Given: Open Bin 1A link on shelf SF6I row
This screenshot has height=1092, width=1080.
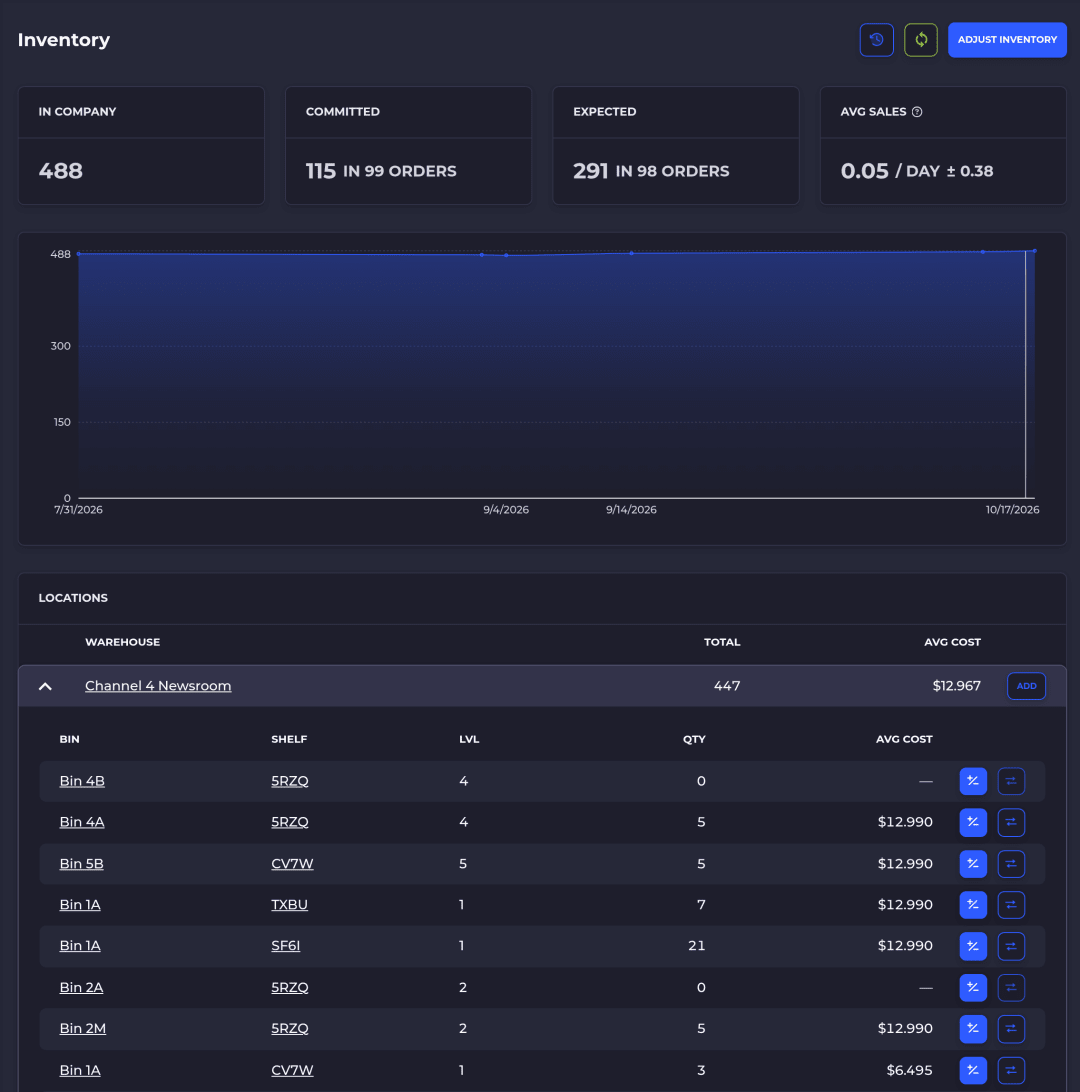Looking at the screenshot, I should (x=80, y=946).
